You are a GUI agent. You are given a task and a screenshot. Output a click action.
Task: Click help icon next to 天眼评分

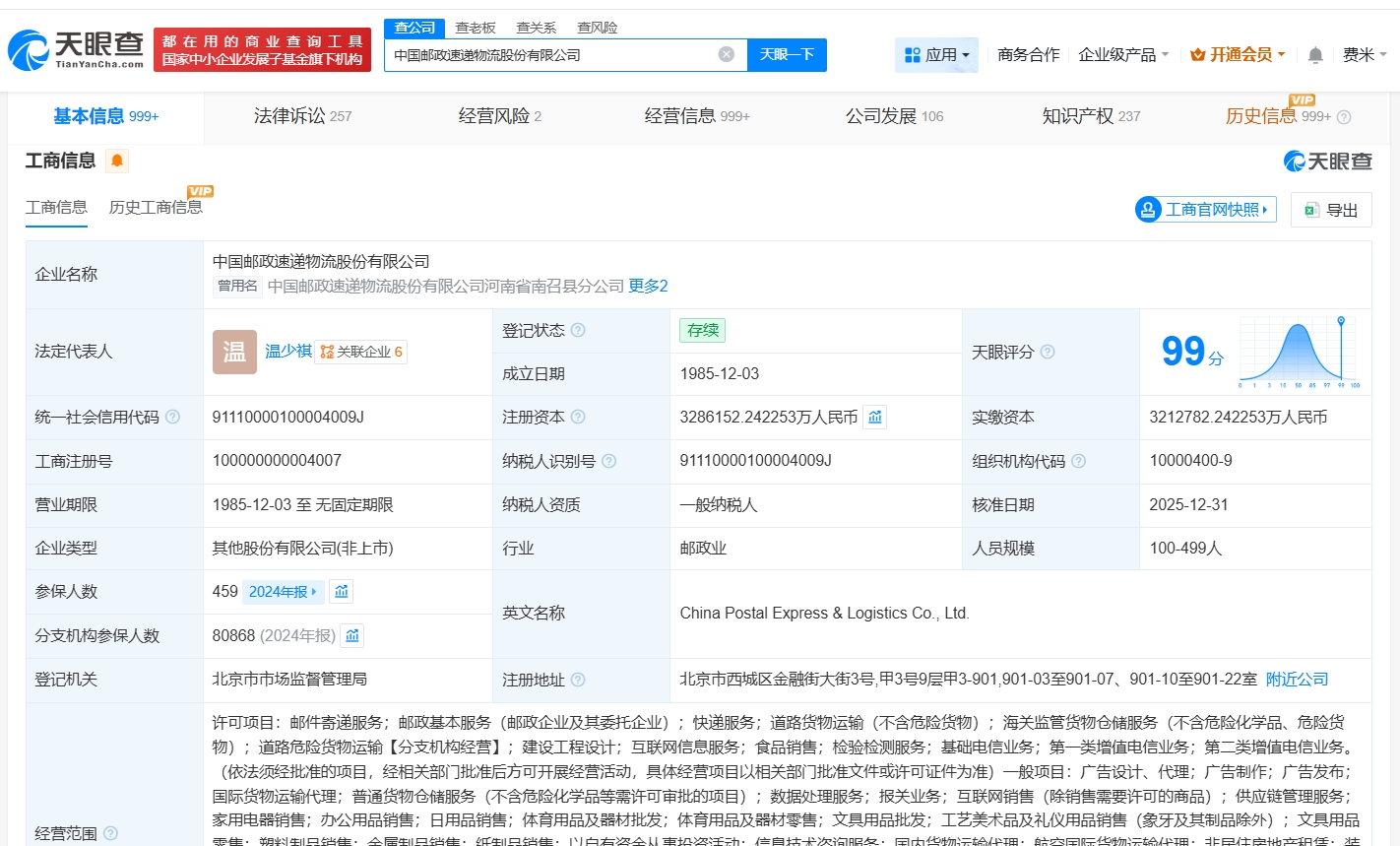pos(1048,352)
